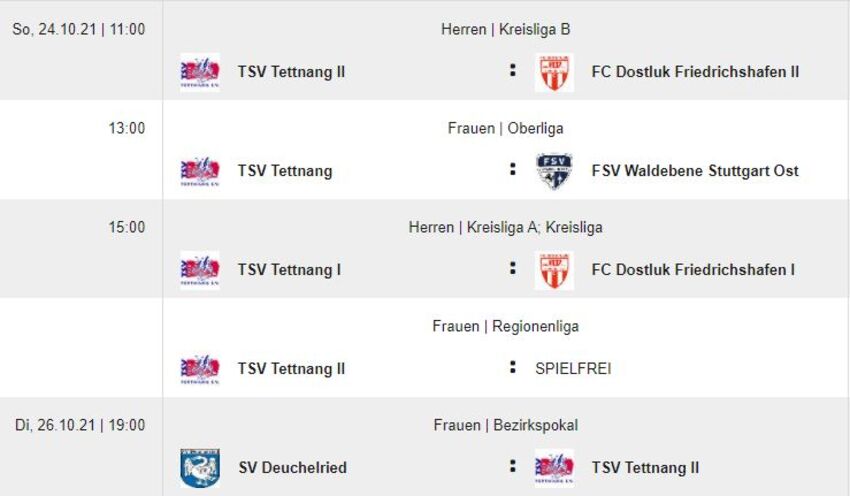Click TSV Tettnang II crest in Regionenliga row

(x=200, y=369)
